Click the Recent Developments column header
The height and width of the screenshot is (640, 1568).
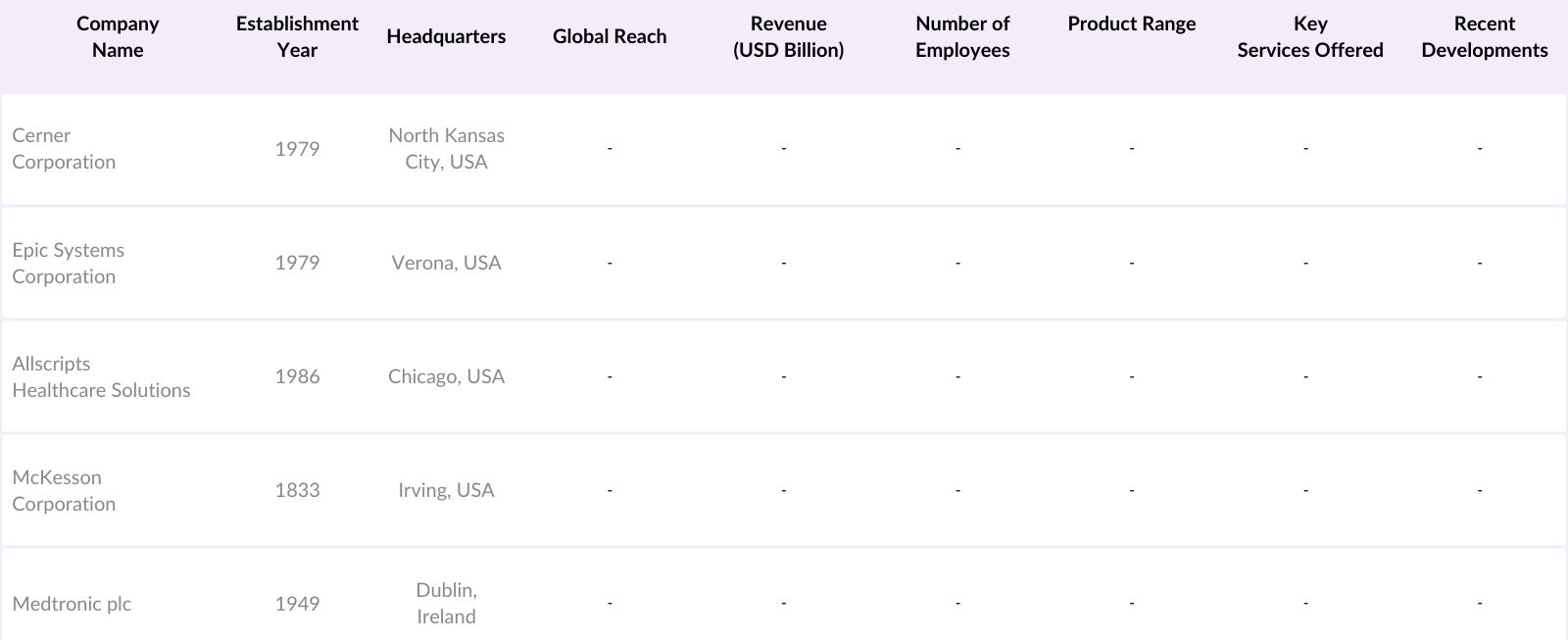pyautogui.click(x=1485, y=36)
